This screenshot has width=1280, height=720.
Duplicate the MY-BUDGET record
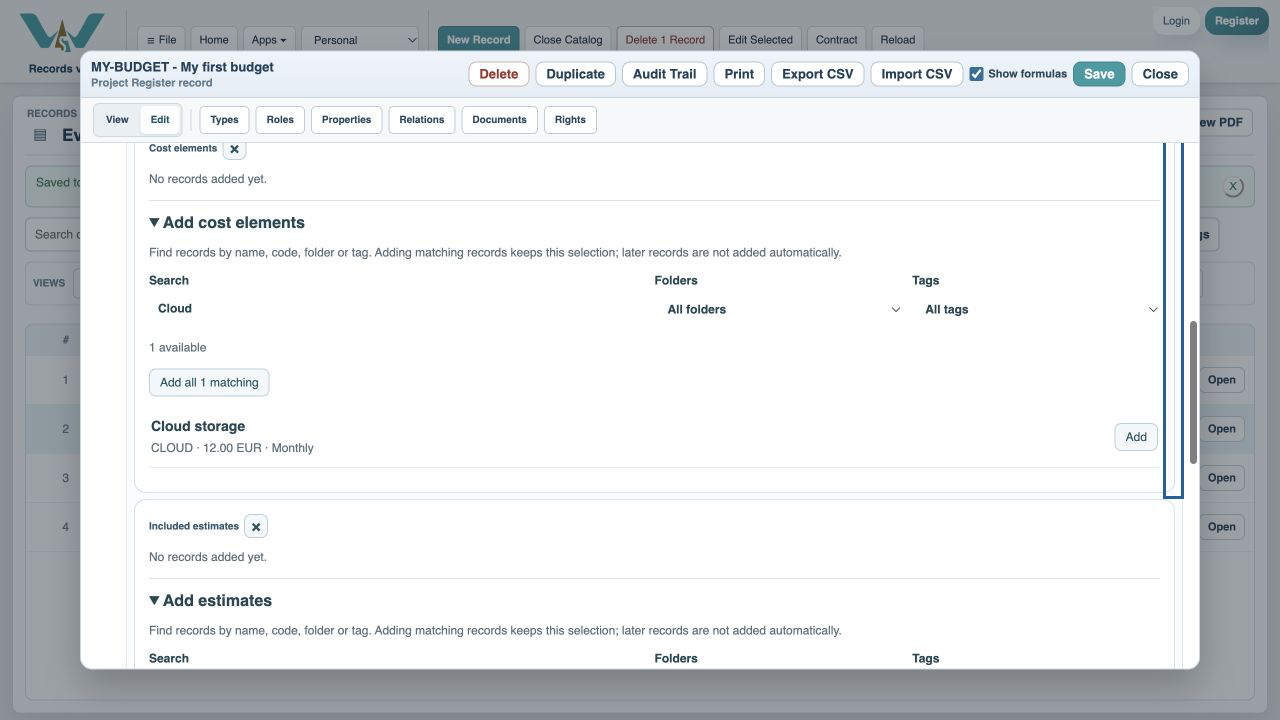(576, 74)
